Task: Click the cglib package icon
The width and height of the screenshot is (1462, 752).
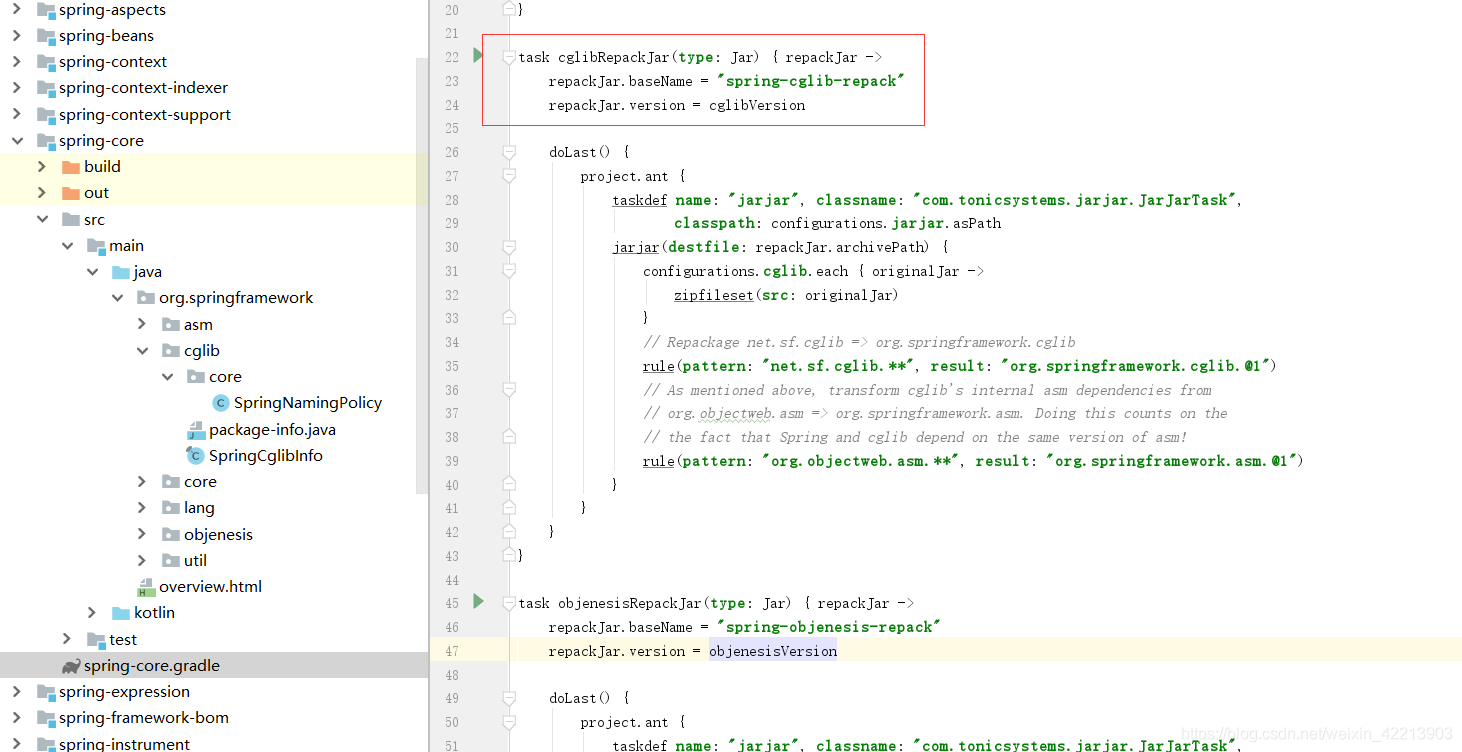Action: tap(171, 351)
